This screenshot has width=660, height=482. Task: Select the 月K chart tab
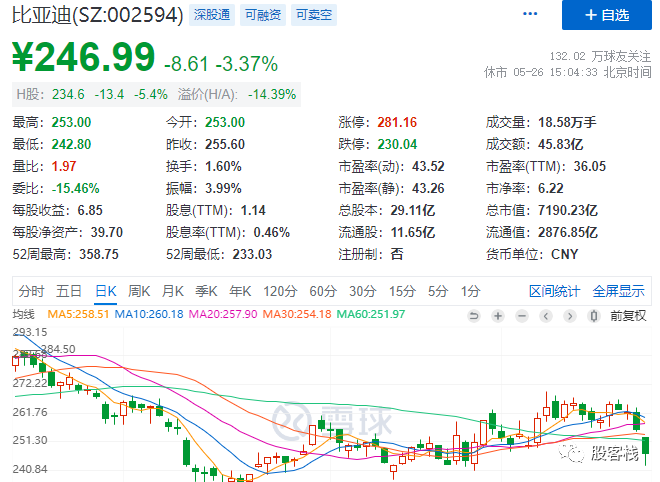coord(173,291)
